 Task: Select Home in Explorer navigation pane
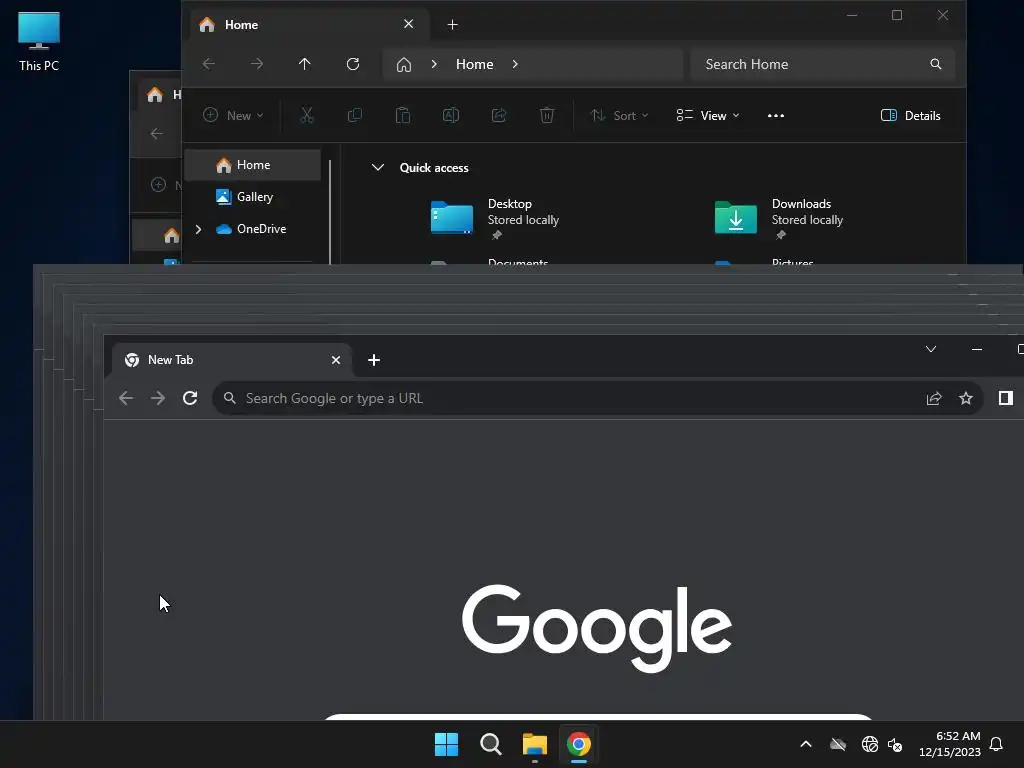[x=253, y=165]
